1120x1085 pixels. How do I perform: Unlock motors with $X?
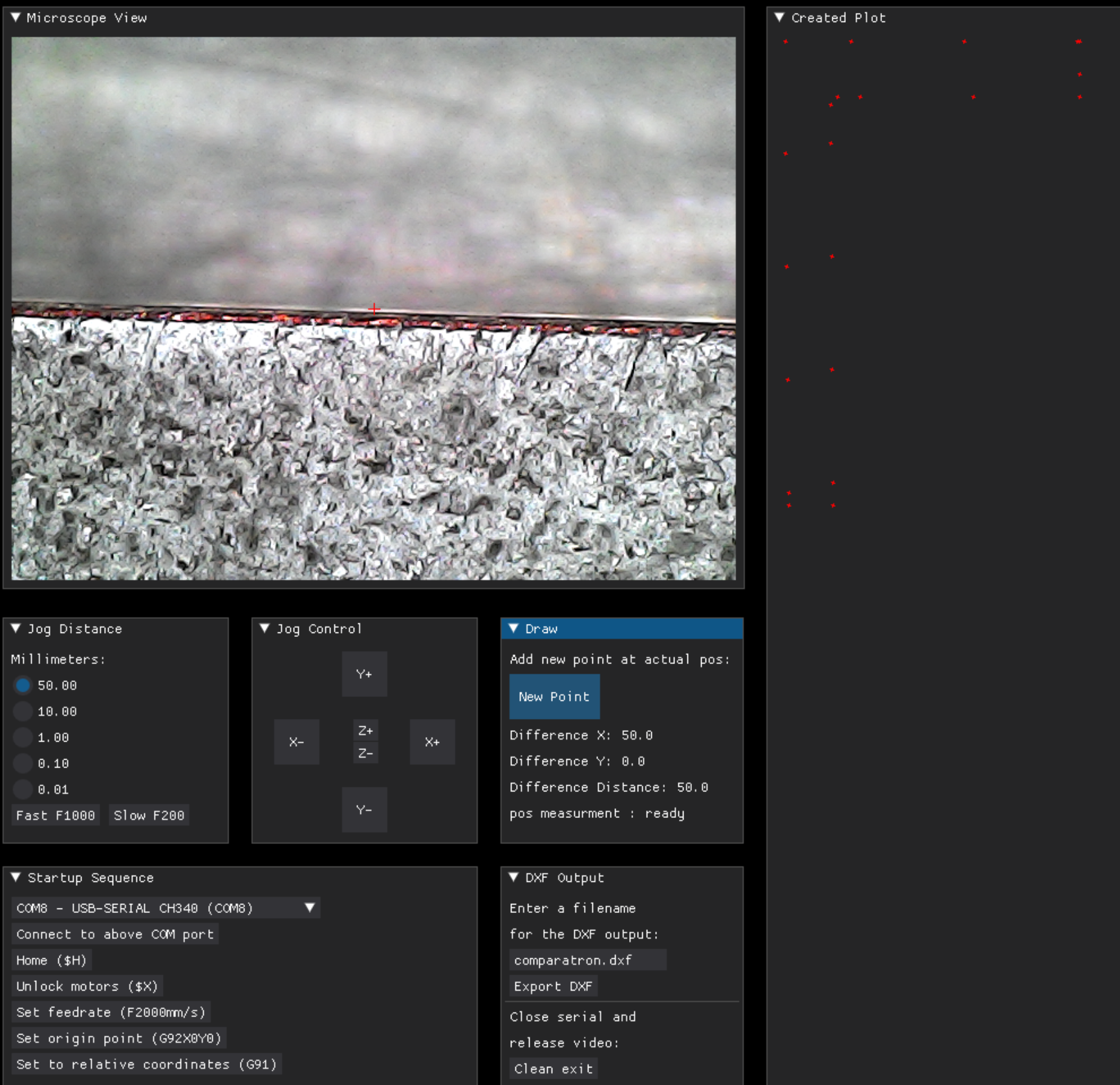coord(87,985)
